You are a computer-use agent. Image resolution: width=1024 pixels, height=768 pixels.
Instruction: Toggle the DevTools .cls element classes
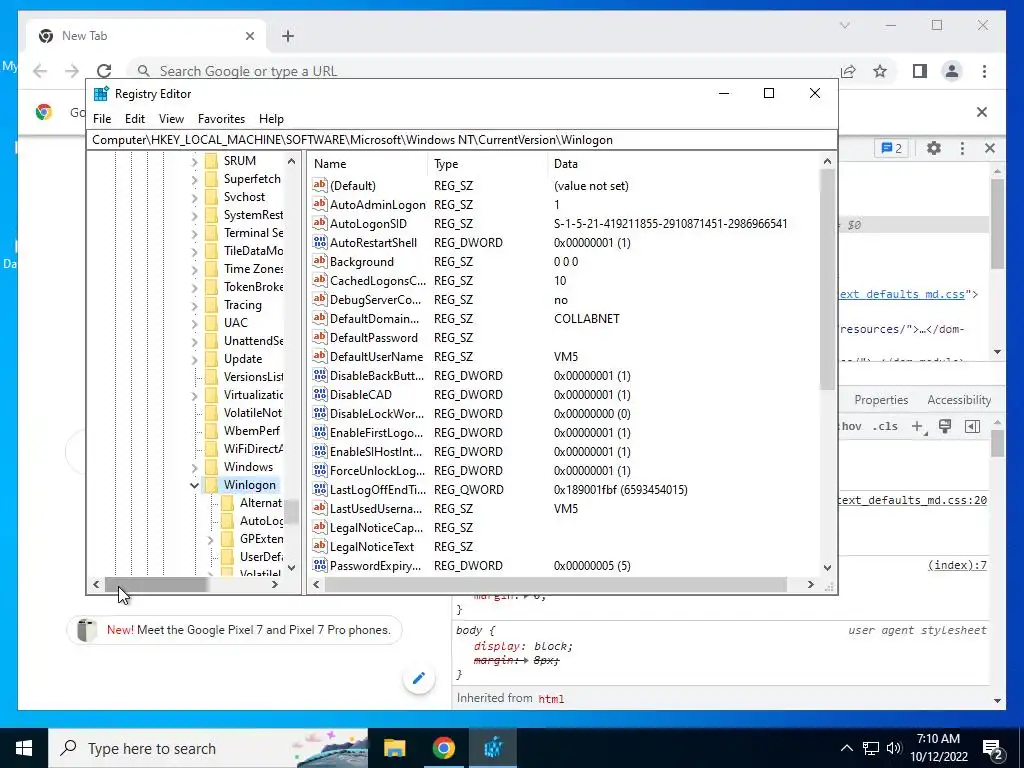pyautogui.click(x=885, y=426)
